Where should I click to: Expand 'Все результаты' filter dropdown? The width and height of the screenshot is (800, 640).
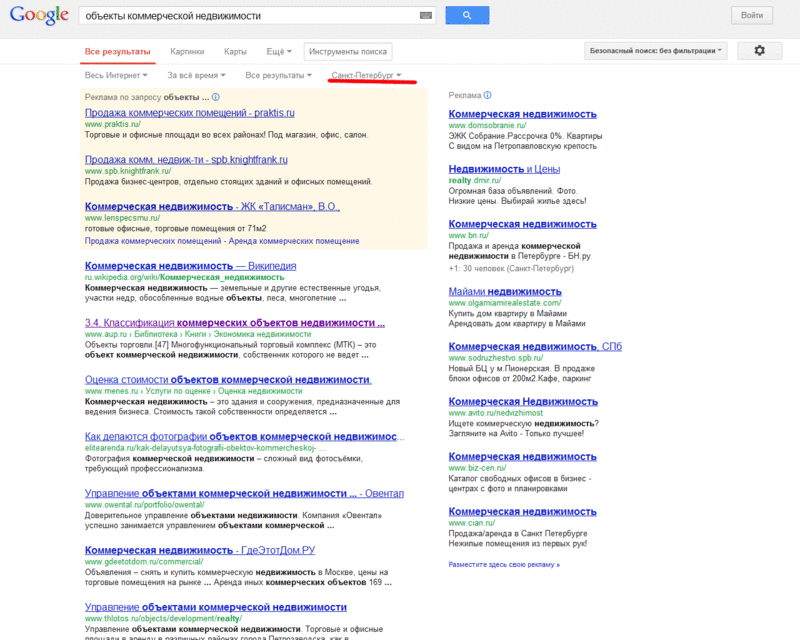(278, 75)
